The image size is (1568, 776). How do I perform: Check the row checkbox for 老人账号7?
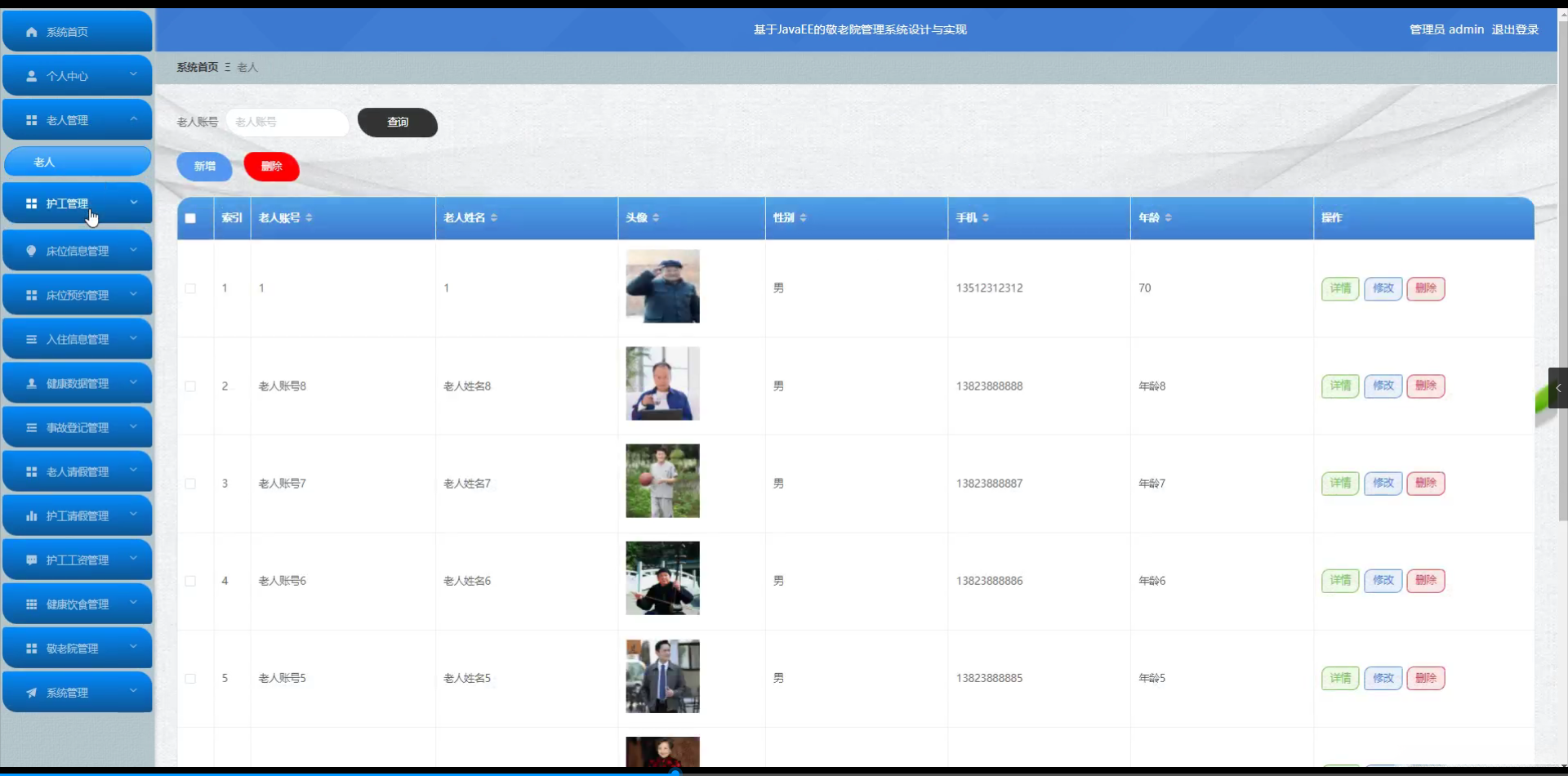(x=190, y=484)
